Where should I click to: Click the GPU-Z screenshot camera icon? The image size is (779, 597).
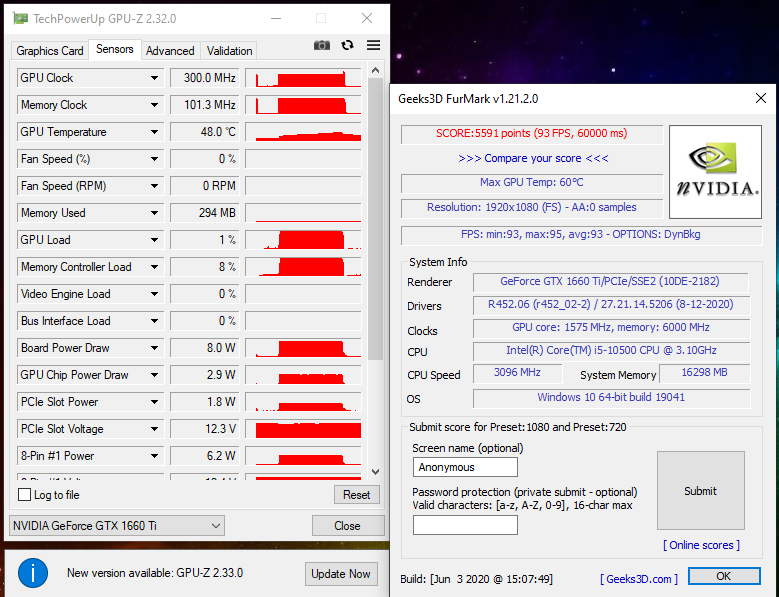[x=322, y=46]
